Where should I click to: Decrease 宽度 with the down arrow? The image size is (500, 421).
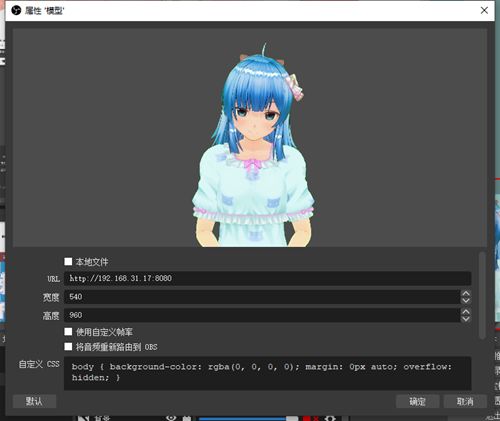point(466,300)
